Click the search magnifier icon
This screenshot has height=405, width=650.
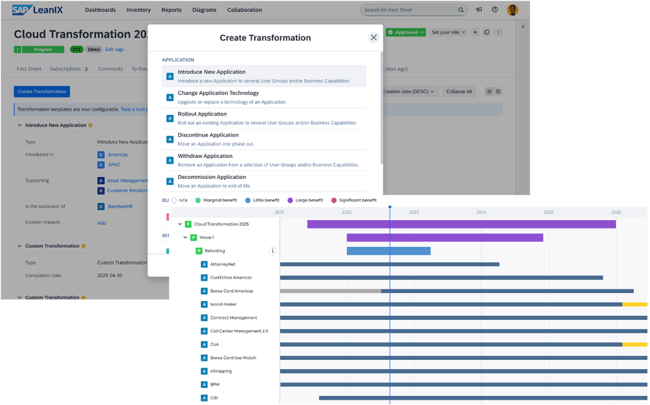461,10
